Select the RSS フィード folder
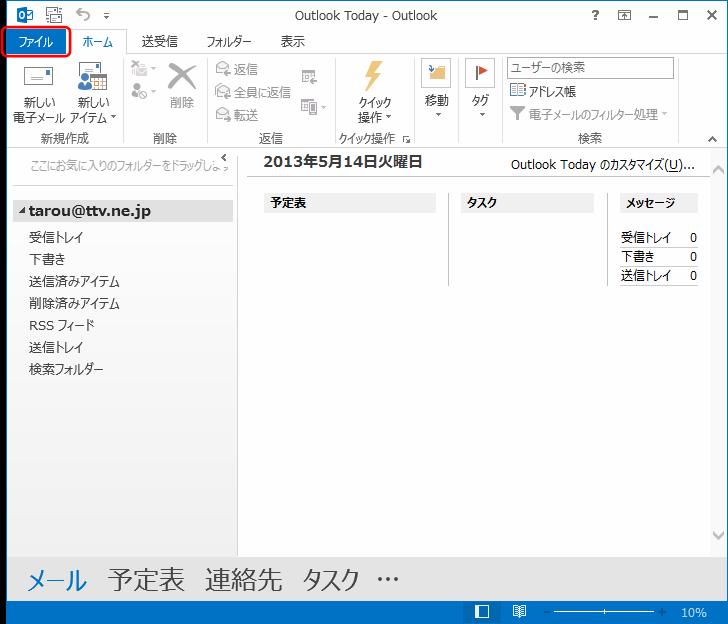The width and height of the screenshot is (728, 624). click(61, 325)
